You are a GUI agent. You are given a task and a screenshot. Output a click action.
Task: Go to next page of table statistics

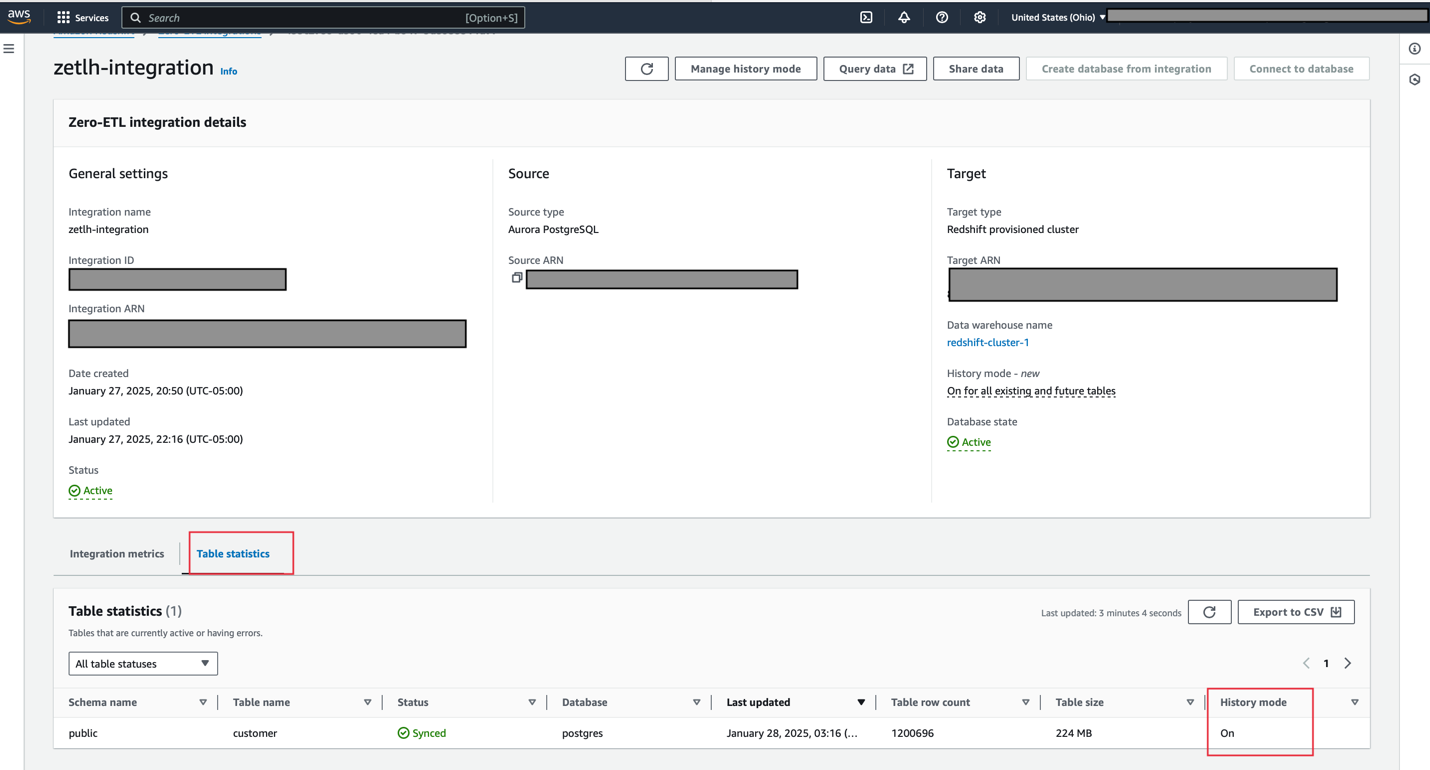tap(1348, 663)
